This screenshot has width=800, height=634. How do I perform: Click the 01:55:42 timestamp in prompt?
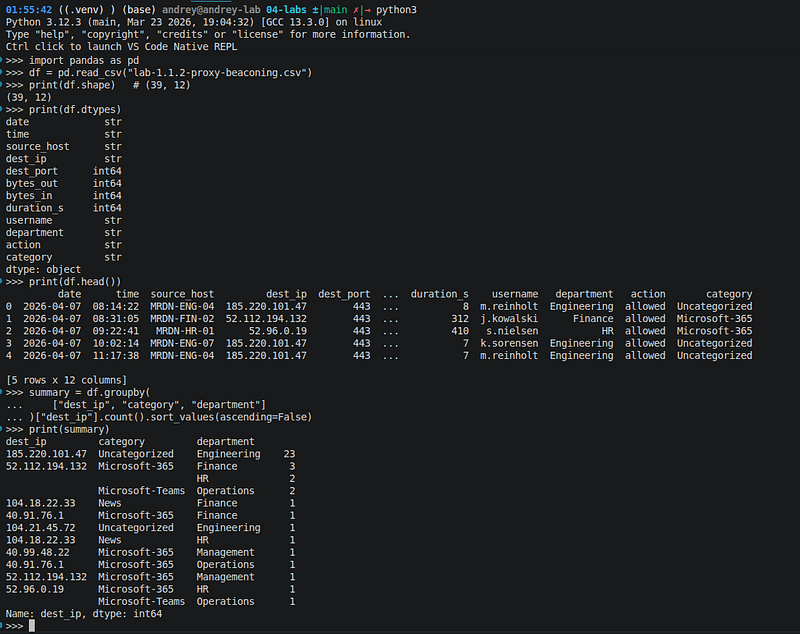point(29,10)
